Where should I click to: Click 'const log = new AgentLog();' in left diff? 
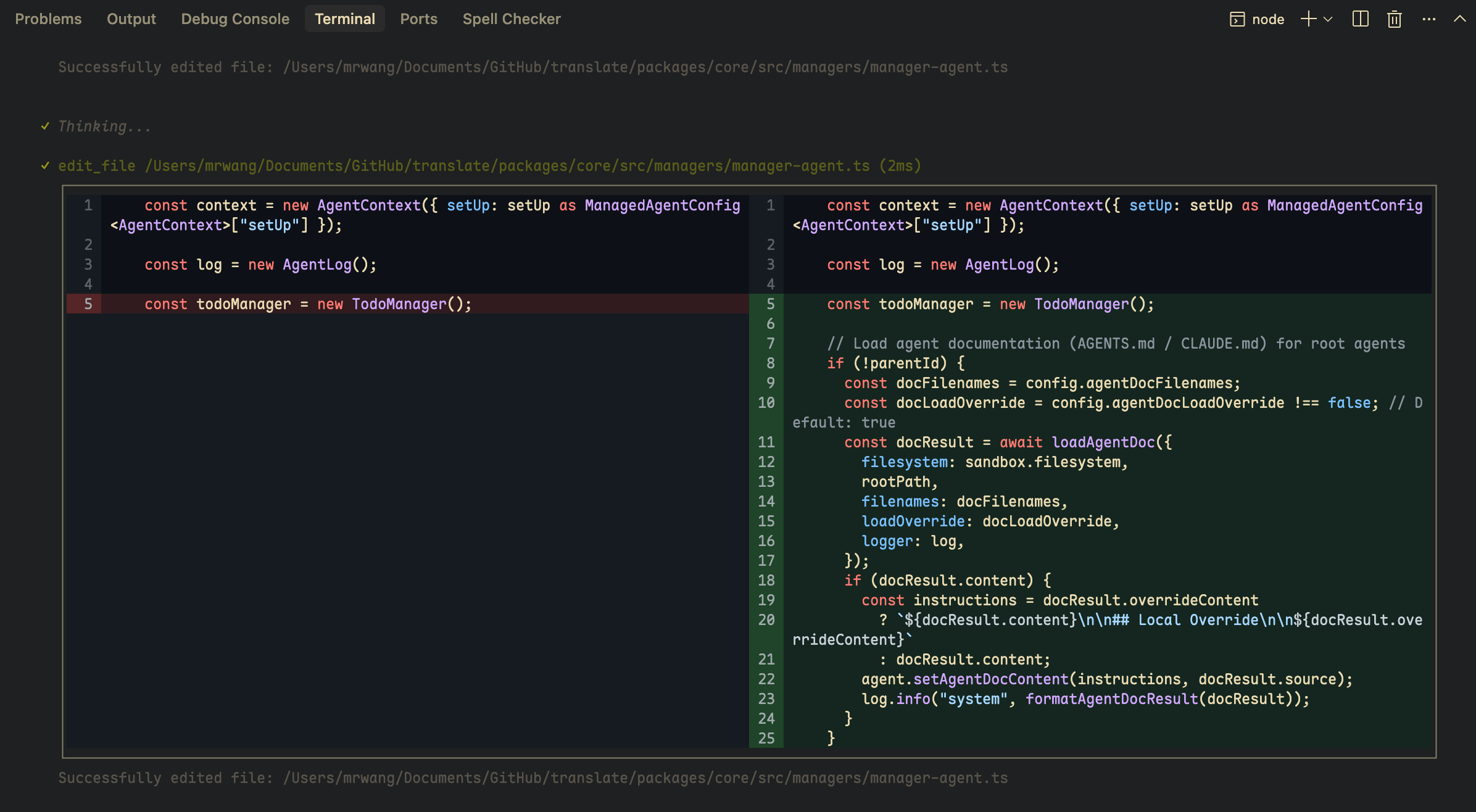[x=260, y=265]
